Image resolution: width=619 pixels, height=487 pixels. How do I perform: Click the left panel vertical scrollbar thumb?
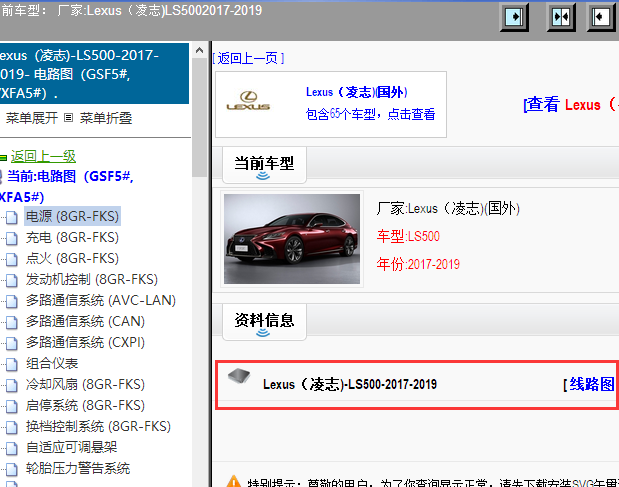point(199,118)
